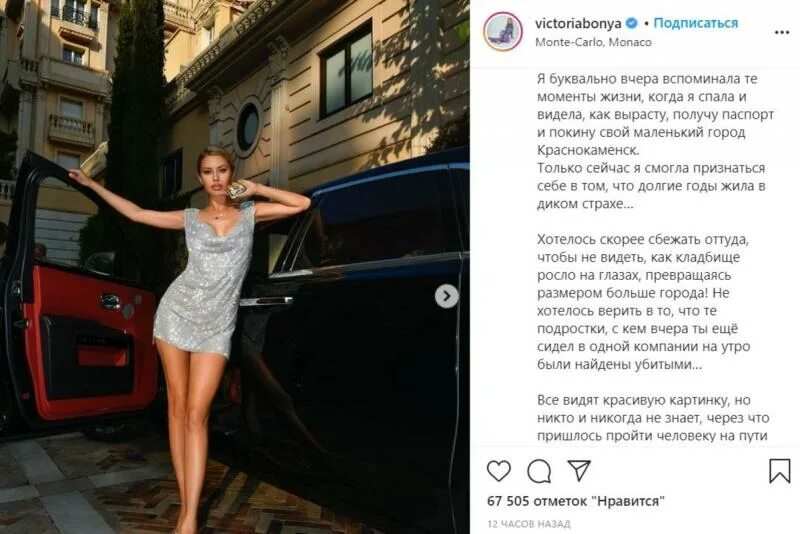Share the post via the paper plane icon
Viewport: 800px width, 534px height.
[x=579, y=470]
